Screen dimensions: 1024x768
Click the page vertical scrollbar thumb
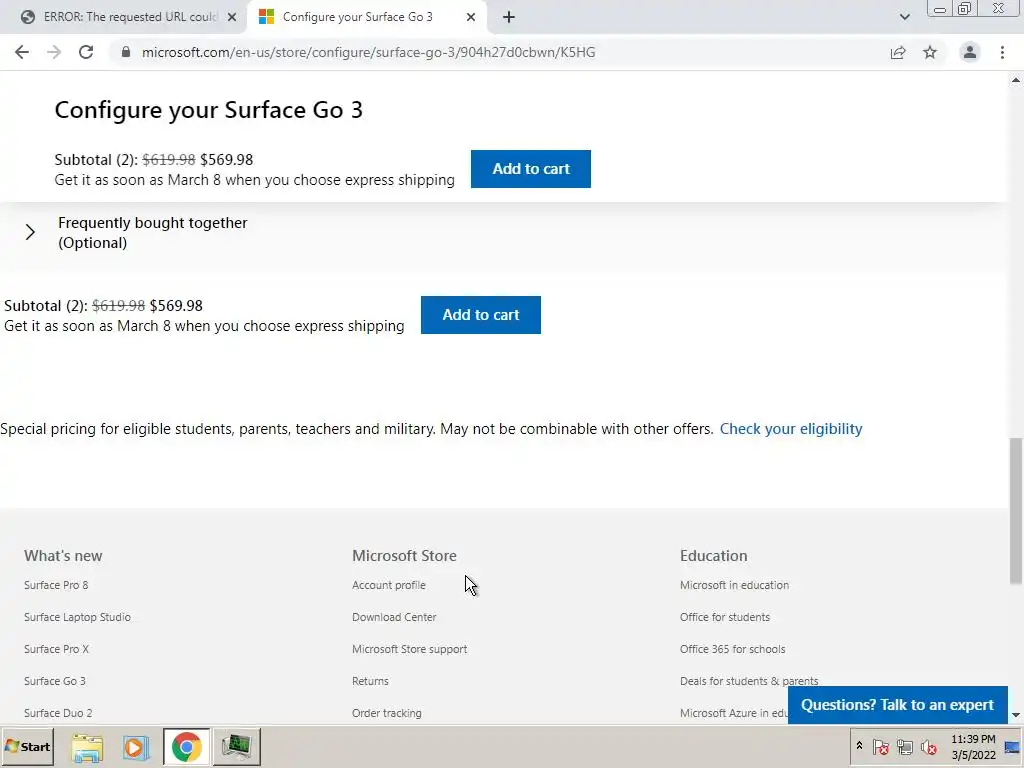point(1016,511)
